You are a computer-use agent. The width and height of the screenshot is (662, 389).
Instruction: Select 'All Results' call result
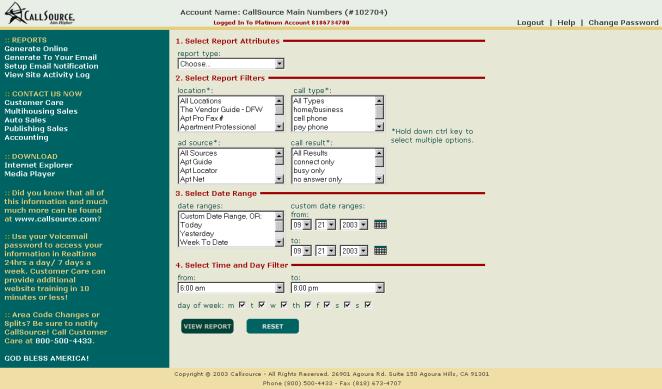tap(333, 153)
